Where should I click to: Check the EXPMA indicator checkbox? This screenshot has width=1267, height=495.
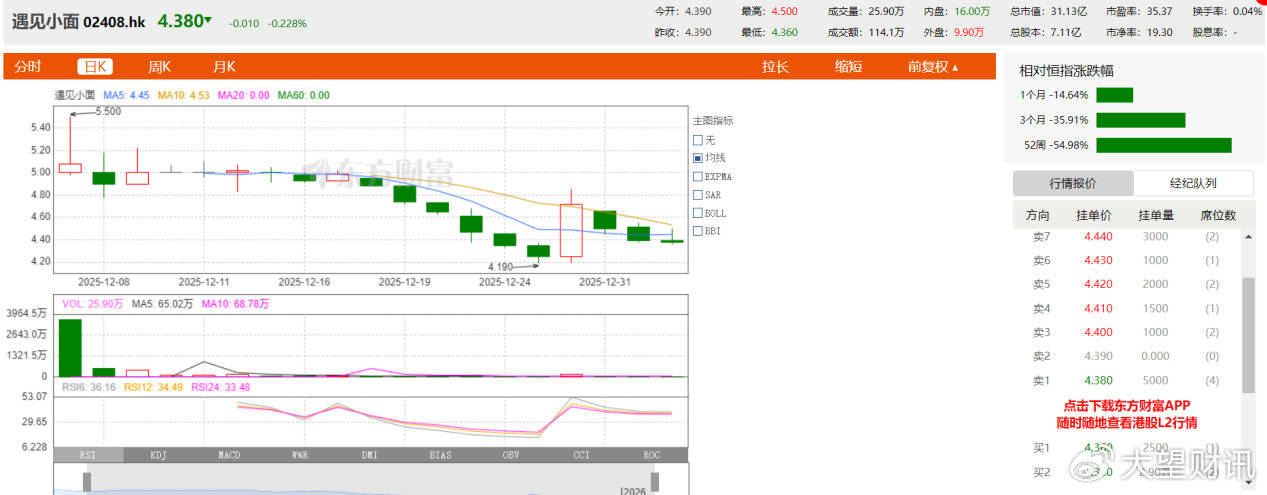(698, 176)
